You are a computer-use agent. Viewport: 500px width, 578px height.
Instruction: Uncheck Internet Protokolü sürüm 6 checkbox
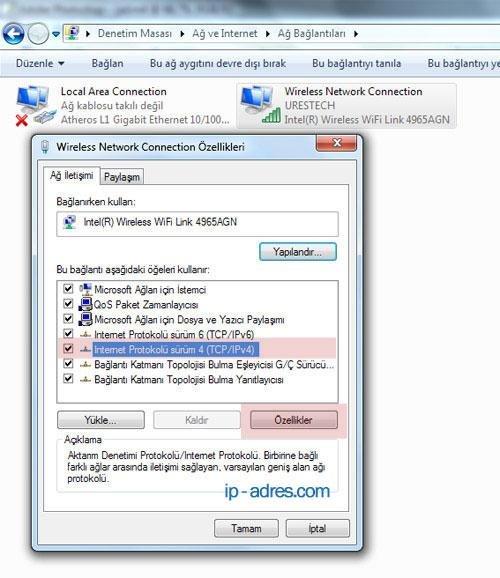68,334
